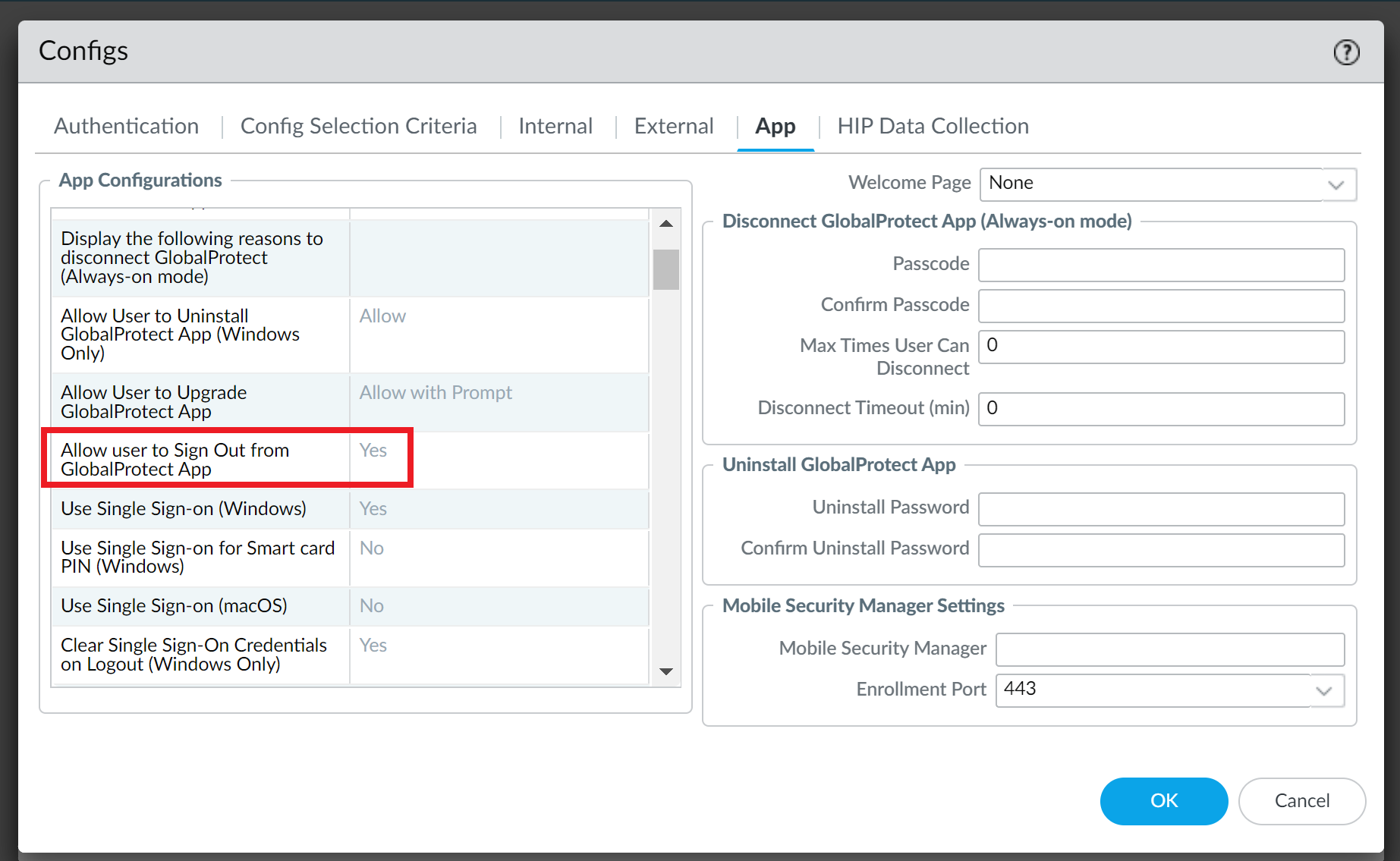Open HIP Data Collection tab

[933, 126]
